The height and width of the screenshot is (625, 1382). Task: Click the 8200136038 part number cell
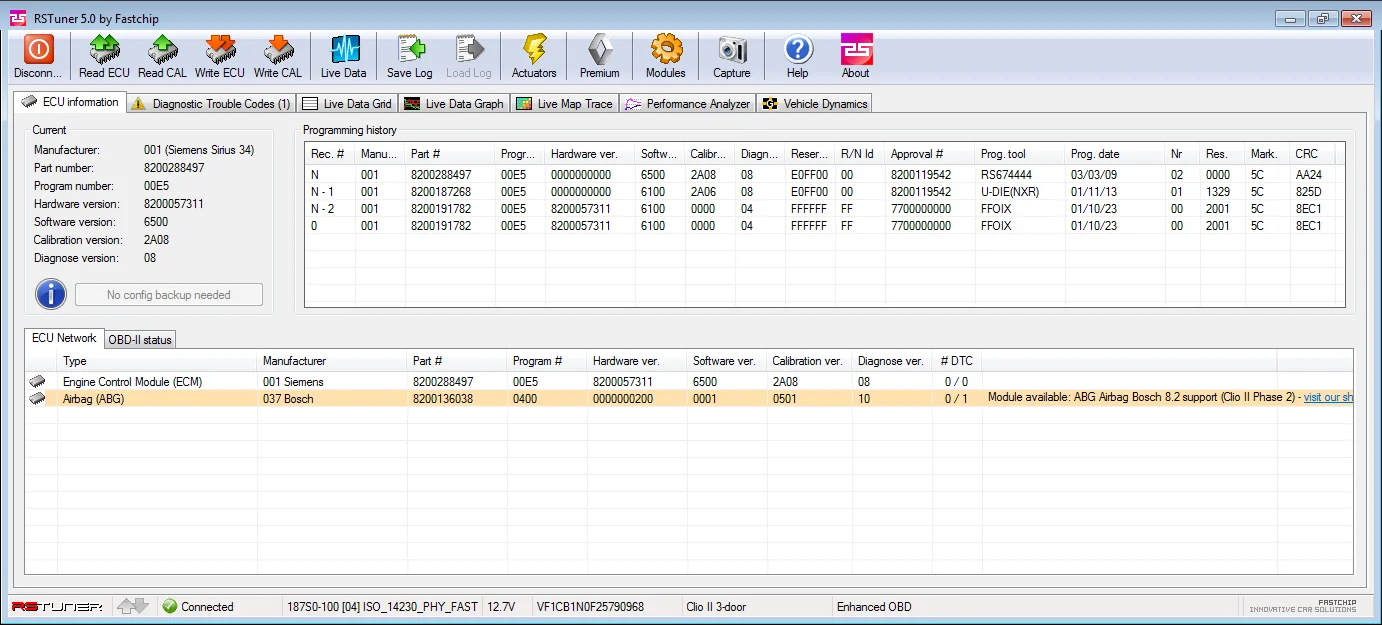point(443,398)
